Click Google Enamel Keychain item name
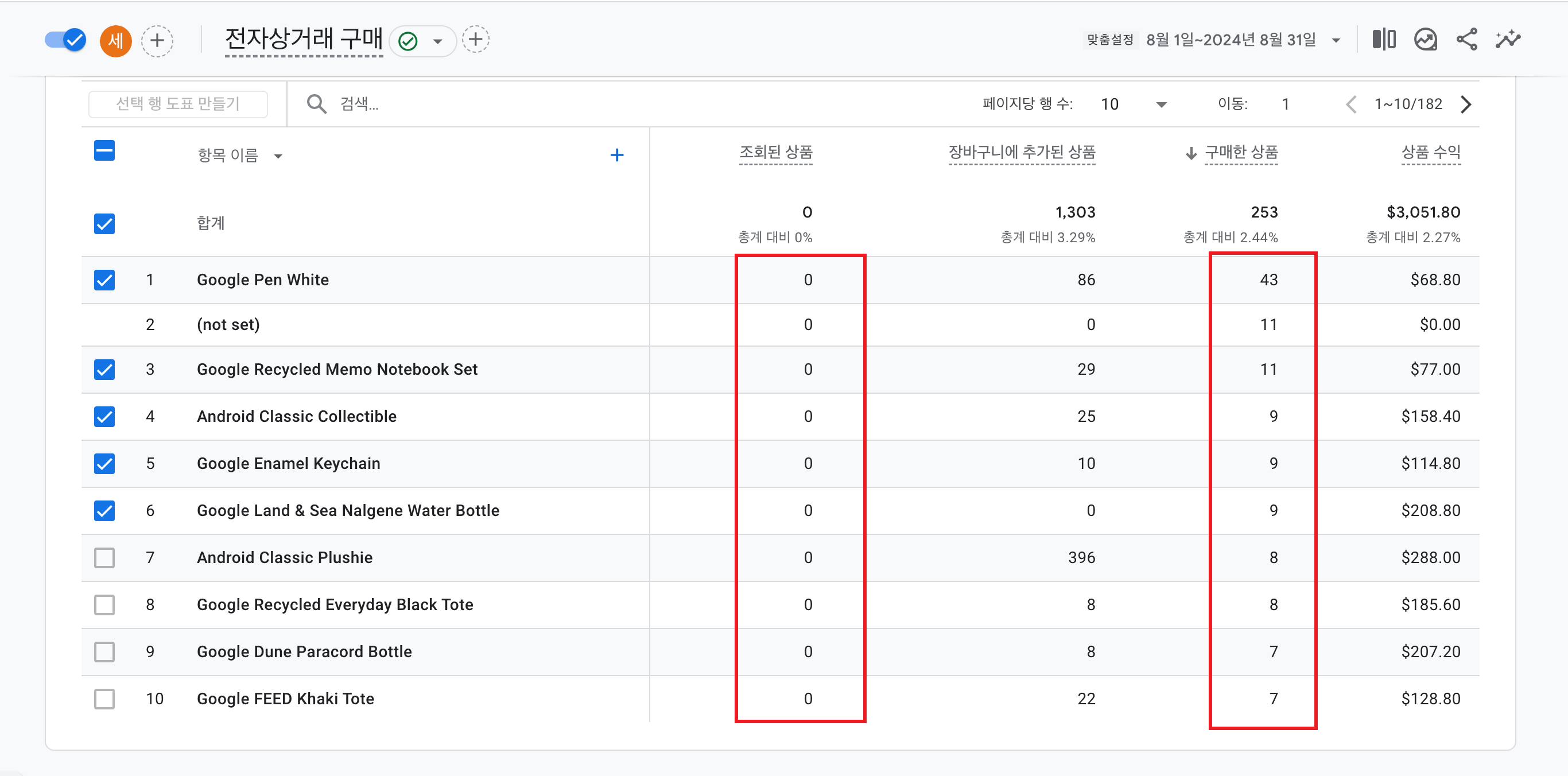 click(288, 464)
